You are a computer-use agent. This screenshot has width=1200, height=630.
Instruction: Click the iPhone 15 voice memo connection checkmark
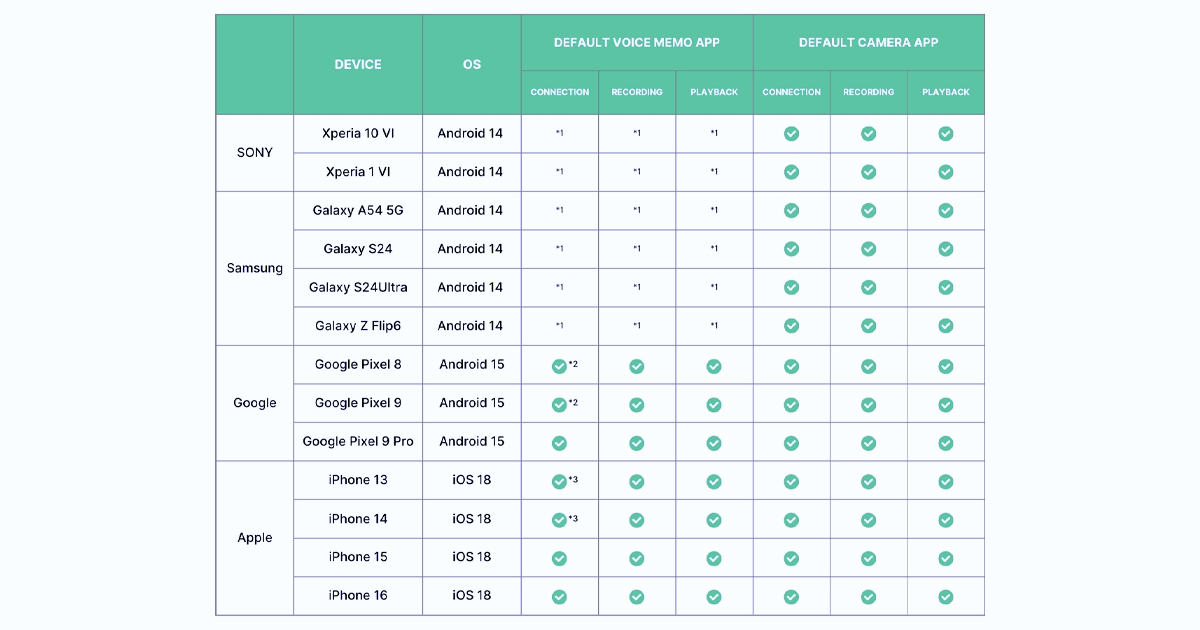(559, 558)
